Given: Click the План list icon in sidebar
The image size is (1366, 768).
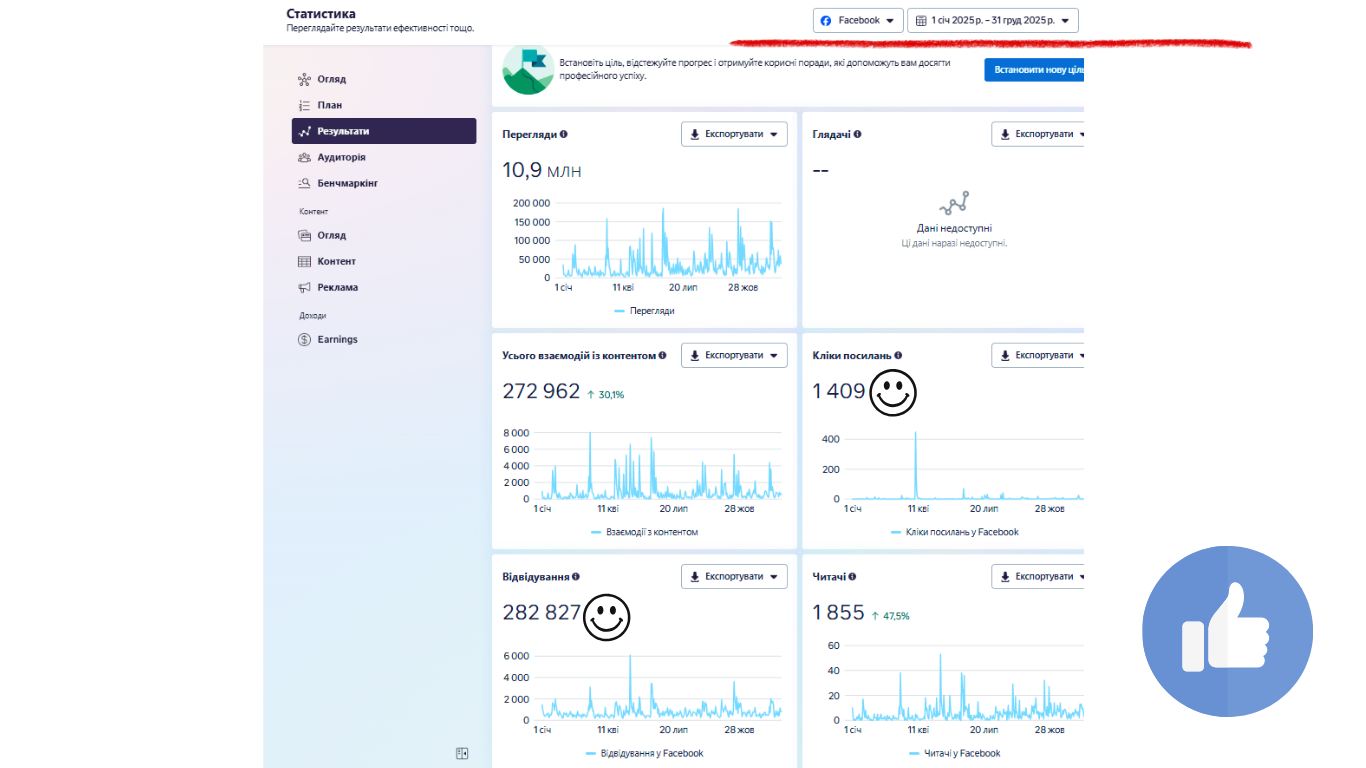Looking at the screenshot, I should coord(305,106).
